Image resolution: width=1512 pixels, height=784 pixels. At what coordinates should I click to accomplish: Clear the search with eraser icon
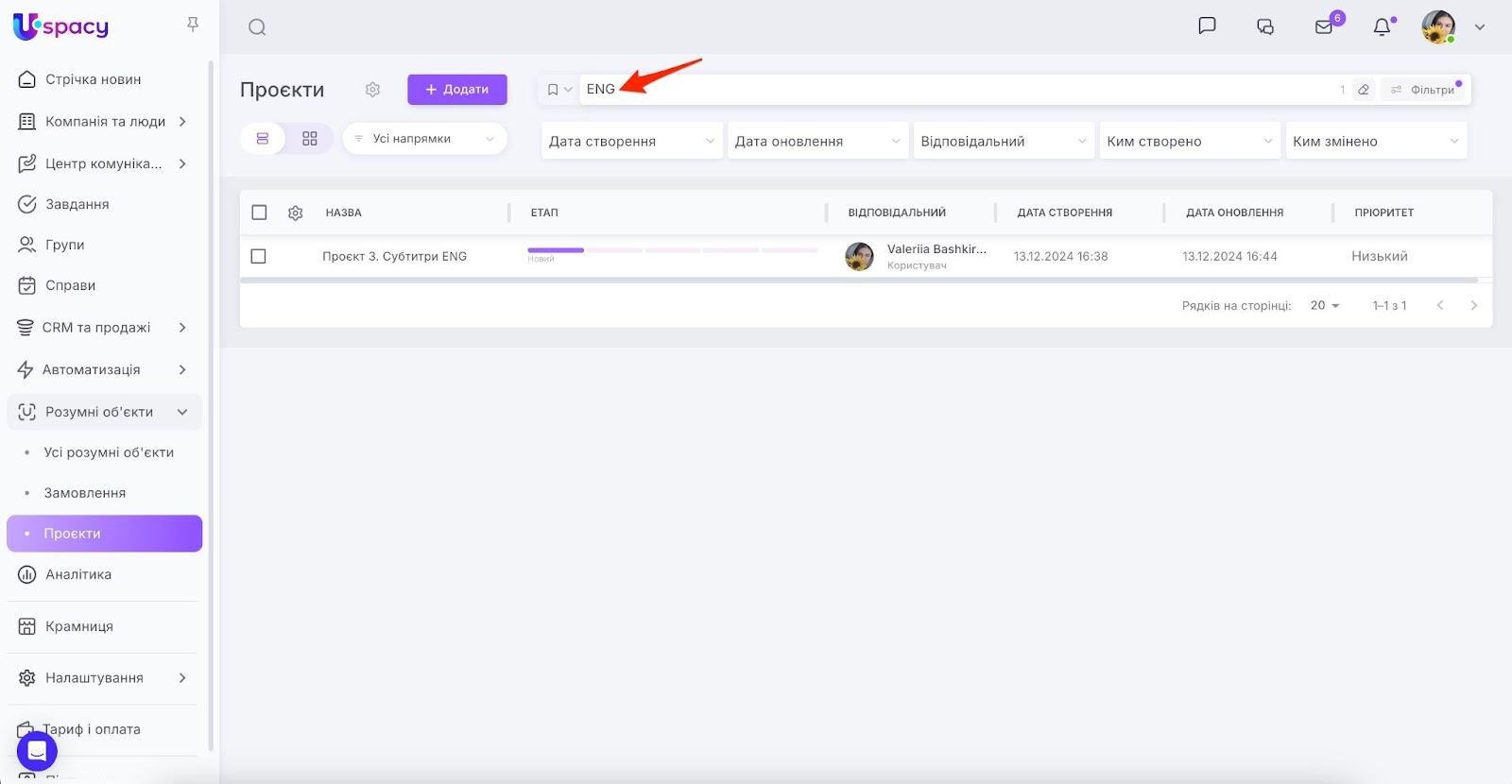[1364, 90]
